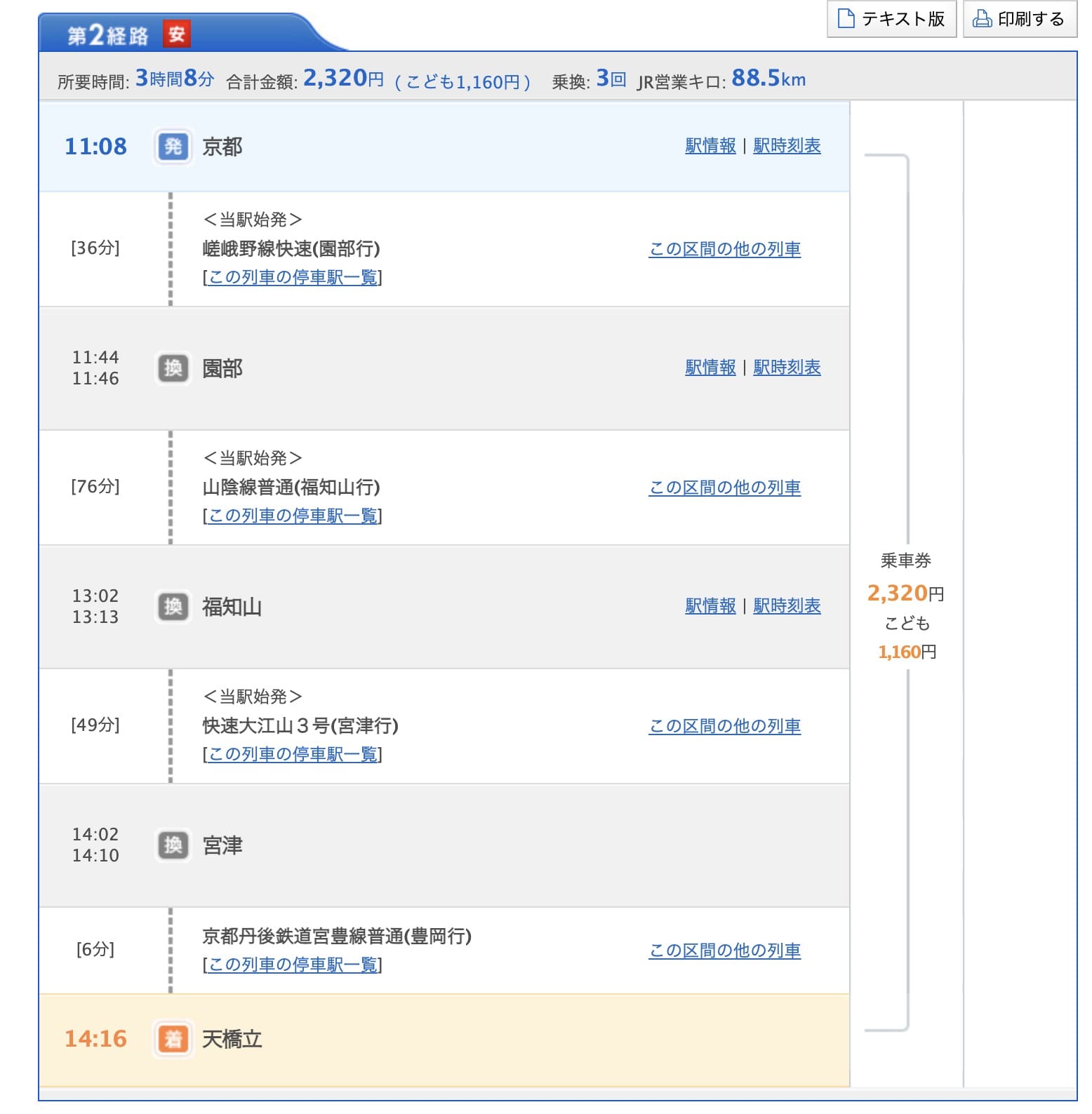Click the テキスト版 button

[x=891, y=18]
